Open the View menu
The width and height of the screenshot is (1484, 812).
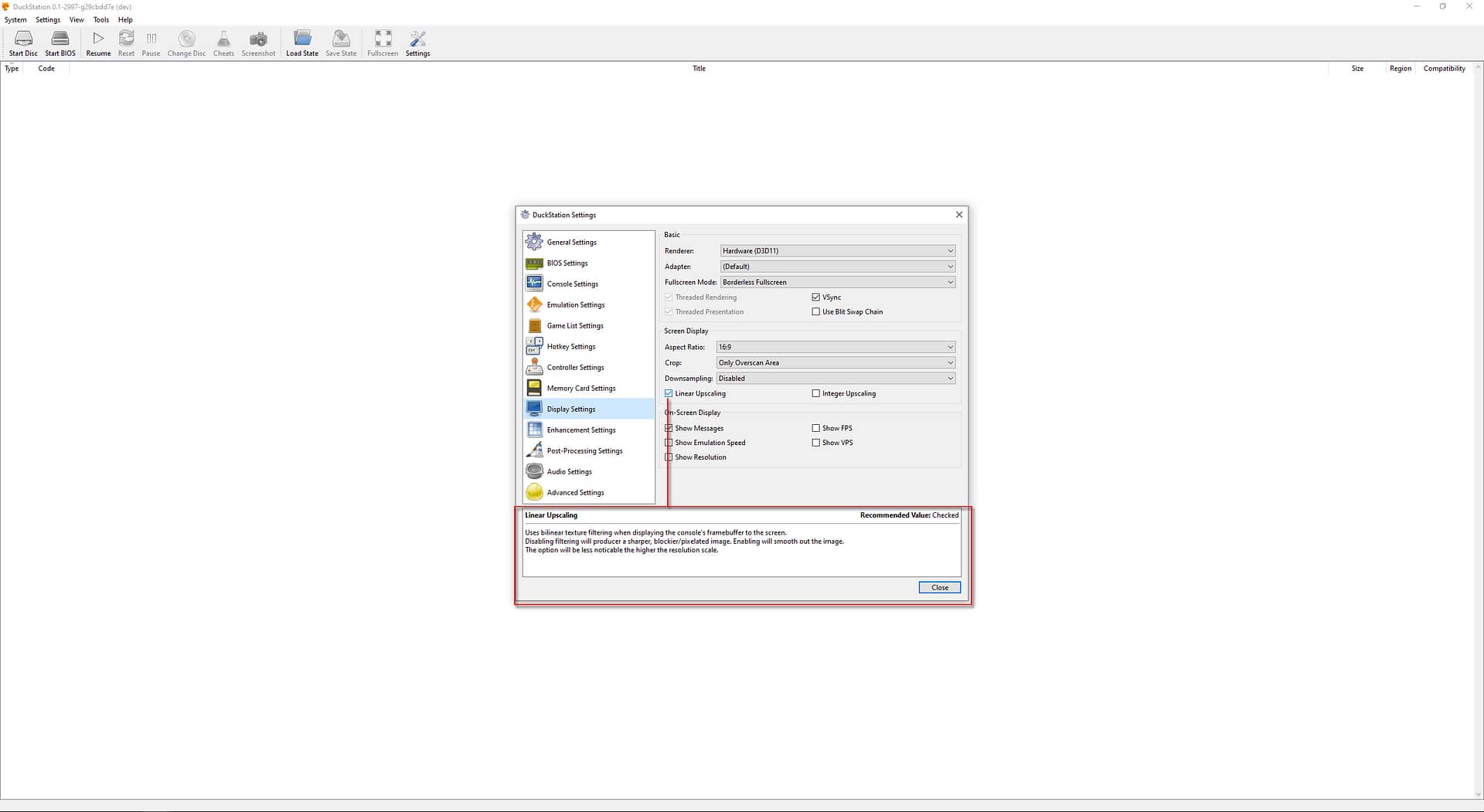pos(77,20)
